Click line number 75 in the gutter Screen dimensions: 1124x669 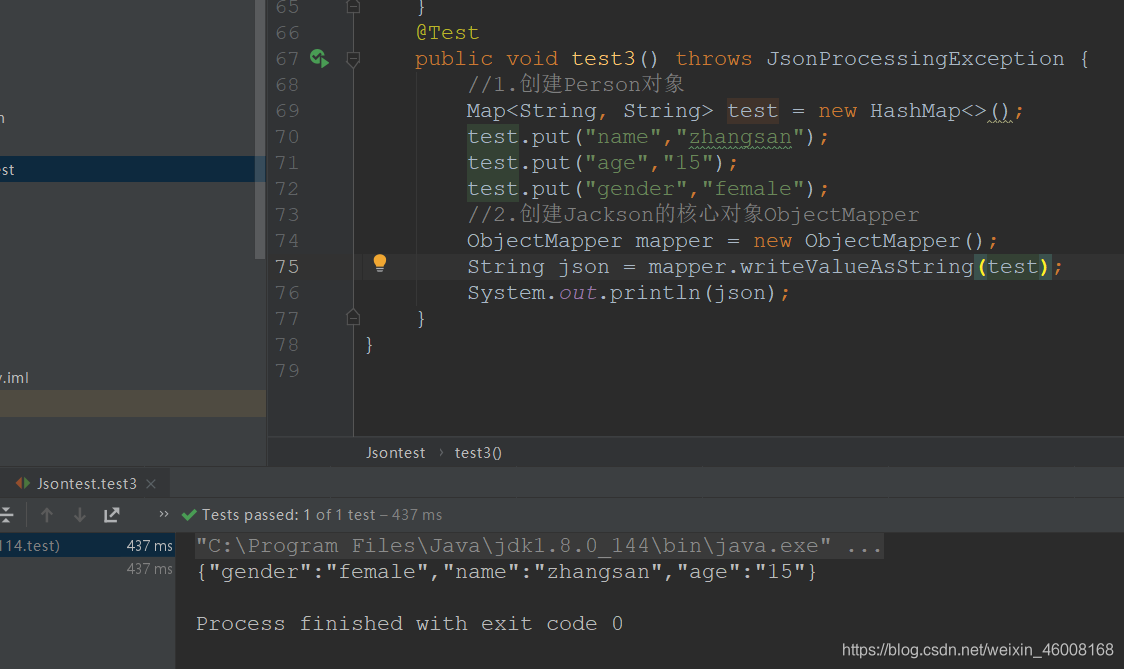coord(287,267)
